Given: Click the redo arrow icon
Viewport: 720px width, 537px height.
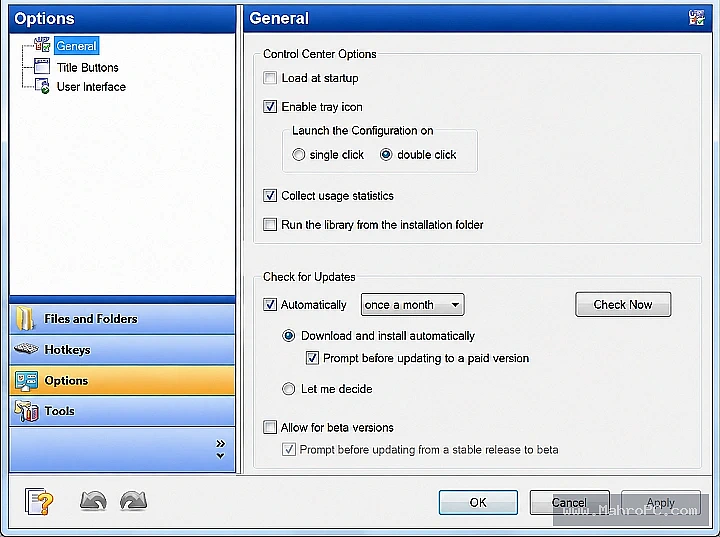Looking at the screenshot, I should click(133, 501).
